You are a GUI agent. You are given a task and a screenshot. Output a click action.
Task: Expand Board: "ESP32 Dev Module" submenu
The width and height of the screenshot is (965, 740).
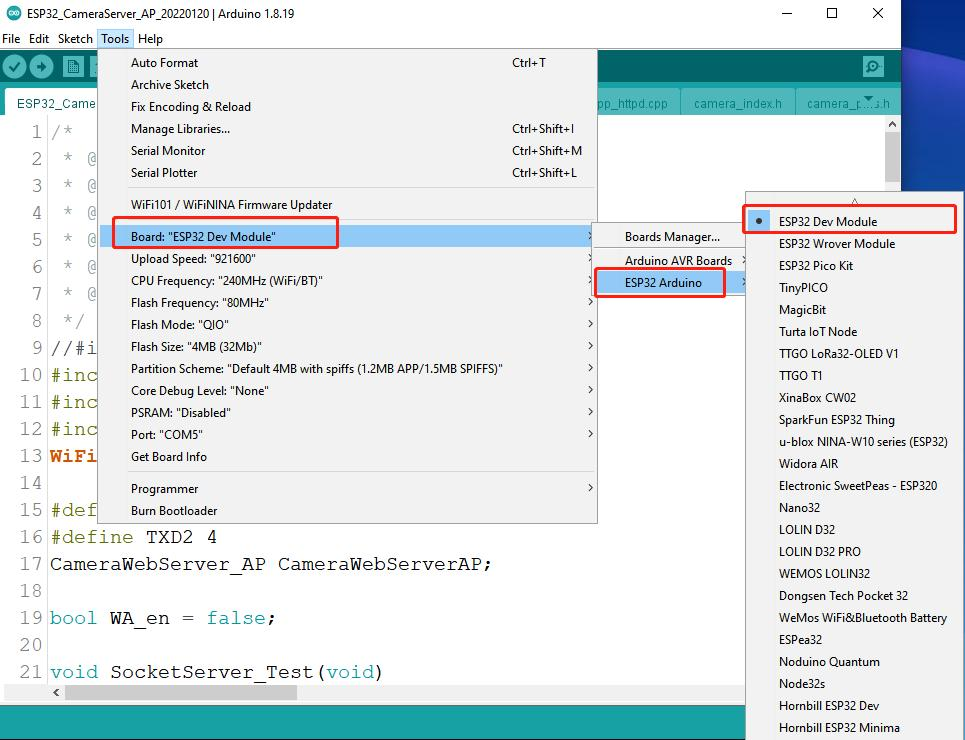point(348,236)
